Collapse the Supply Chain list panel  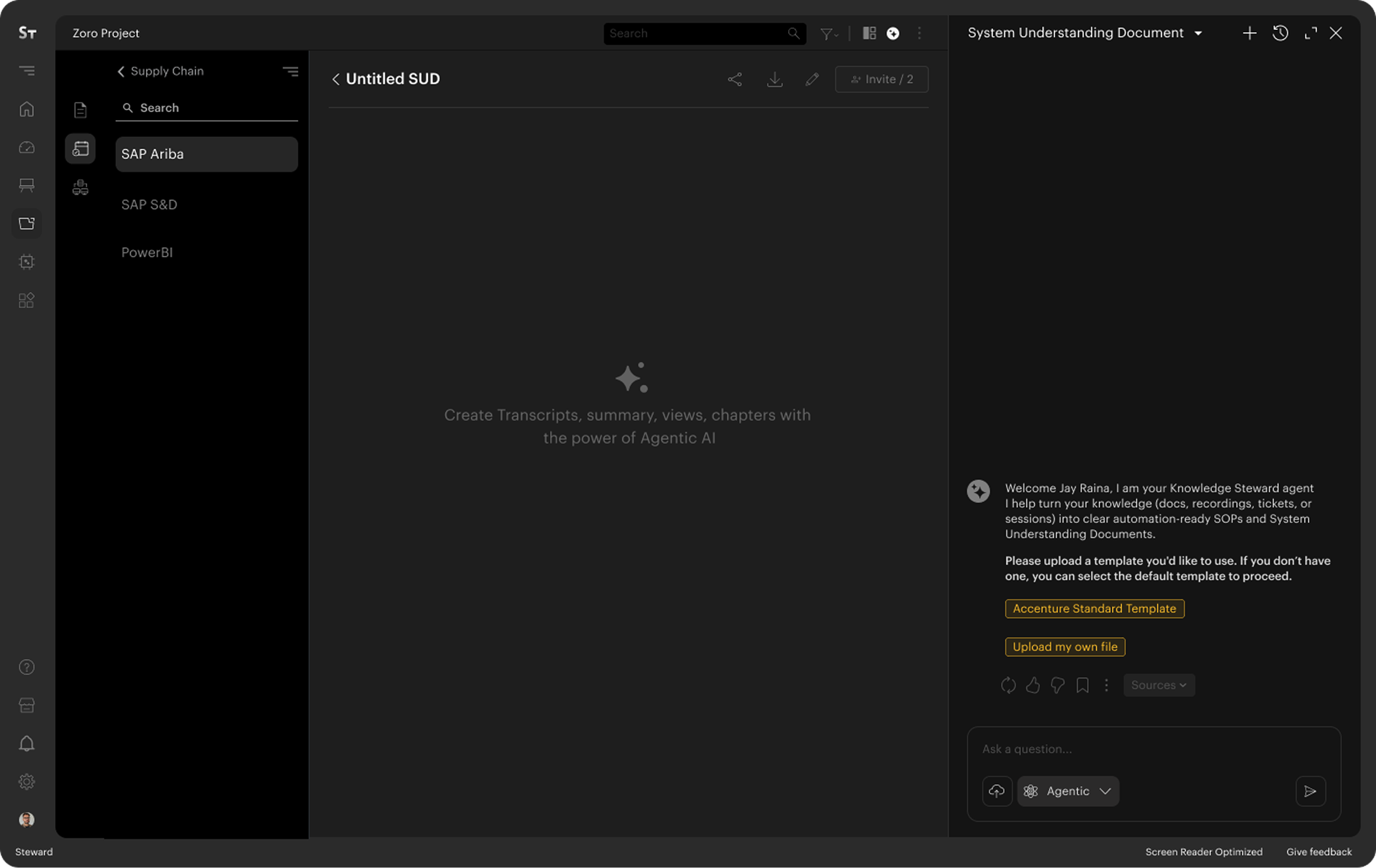(290, 71)
